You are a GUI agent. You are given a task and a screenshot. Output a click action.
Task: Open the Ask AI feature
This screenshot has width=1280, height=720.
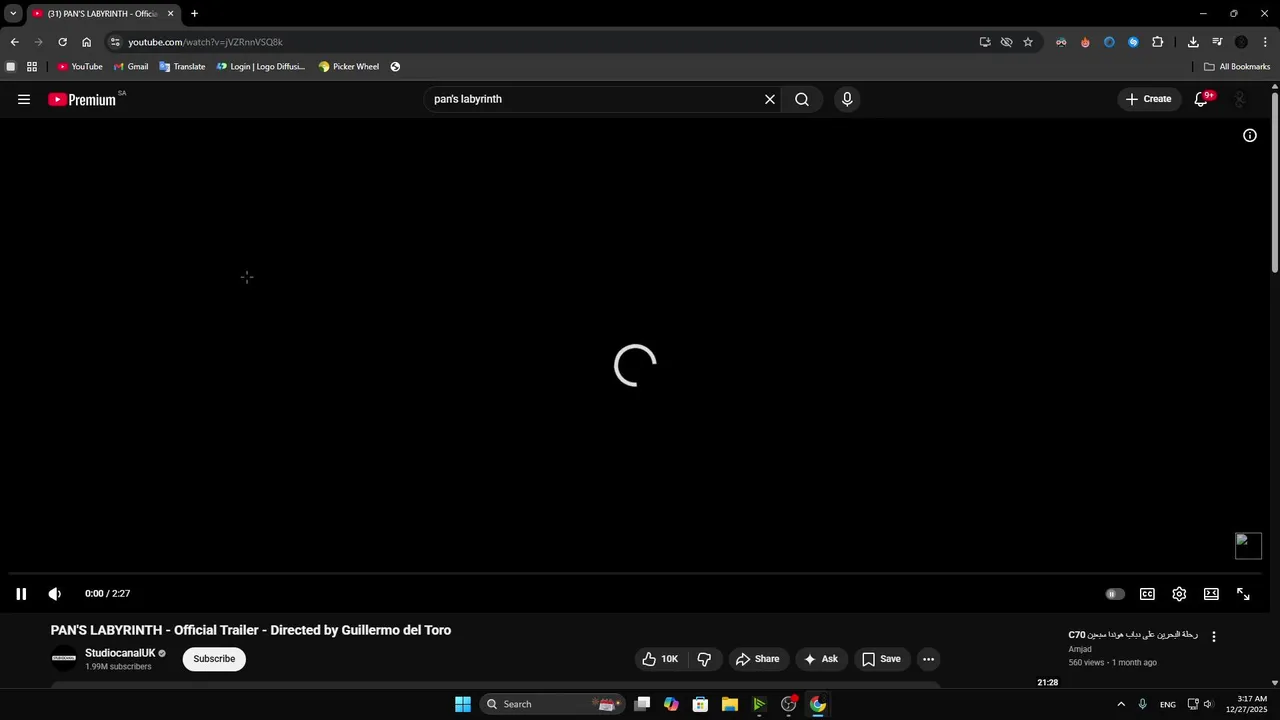[821, 659]
